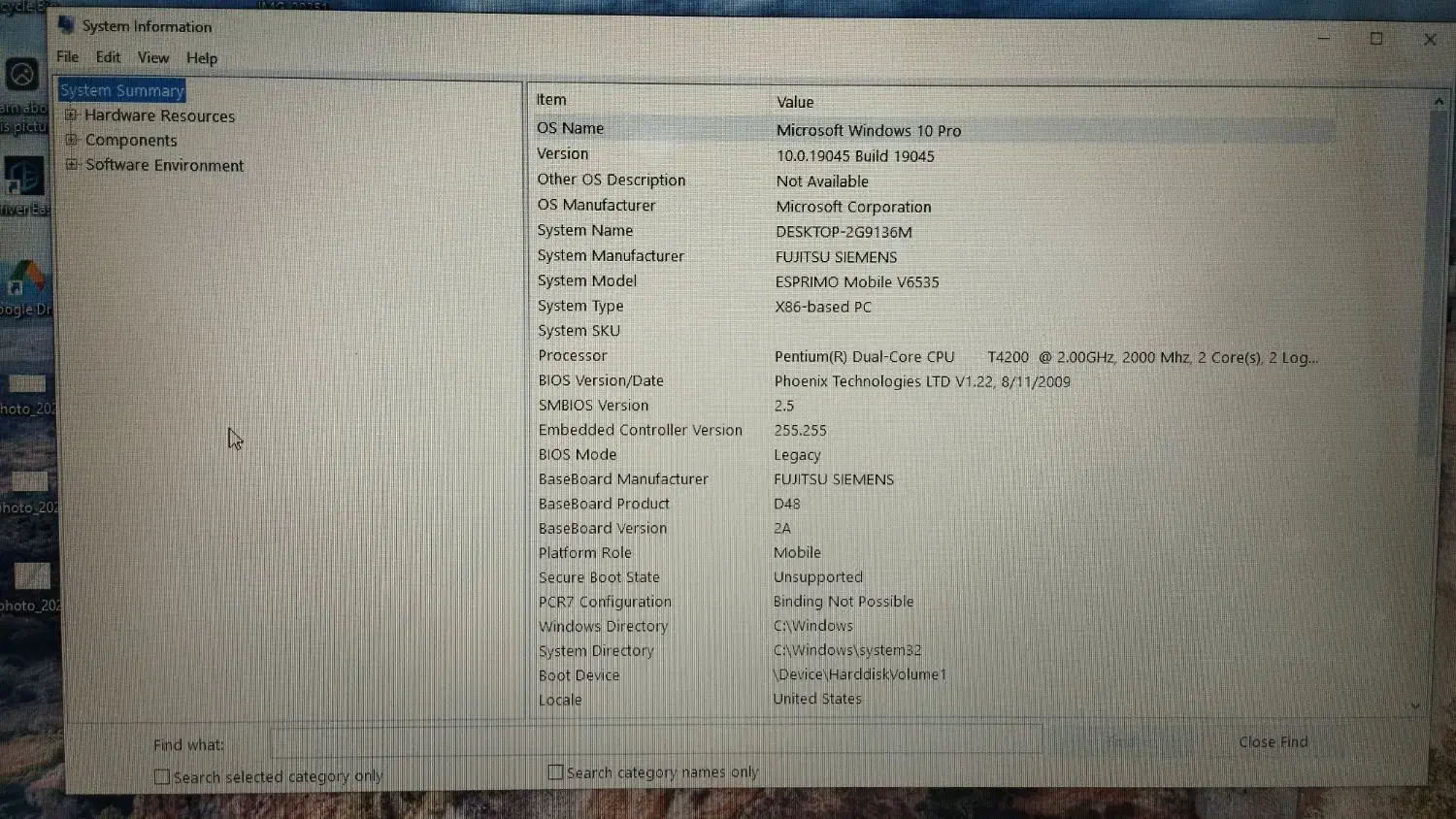This screenshot has height=819, width=1456.
Task: Select the Embedded Controller Version item
Action: pyautogui.click(x=641, y=430)
